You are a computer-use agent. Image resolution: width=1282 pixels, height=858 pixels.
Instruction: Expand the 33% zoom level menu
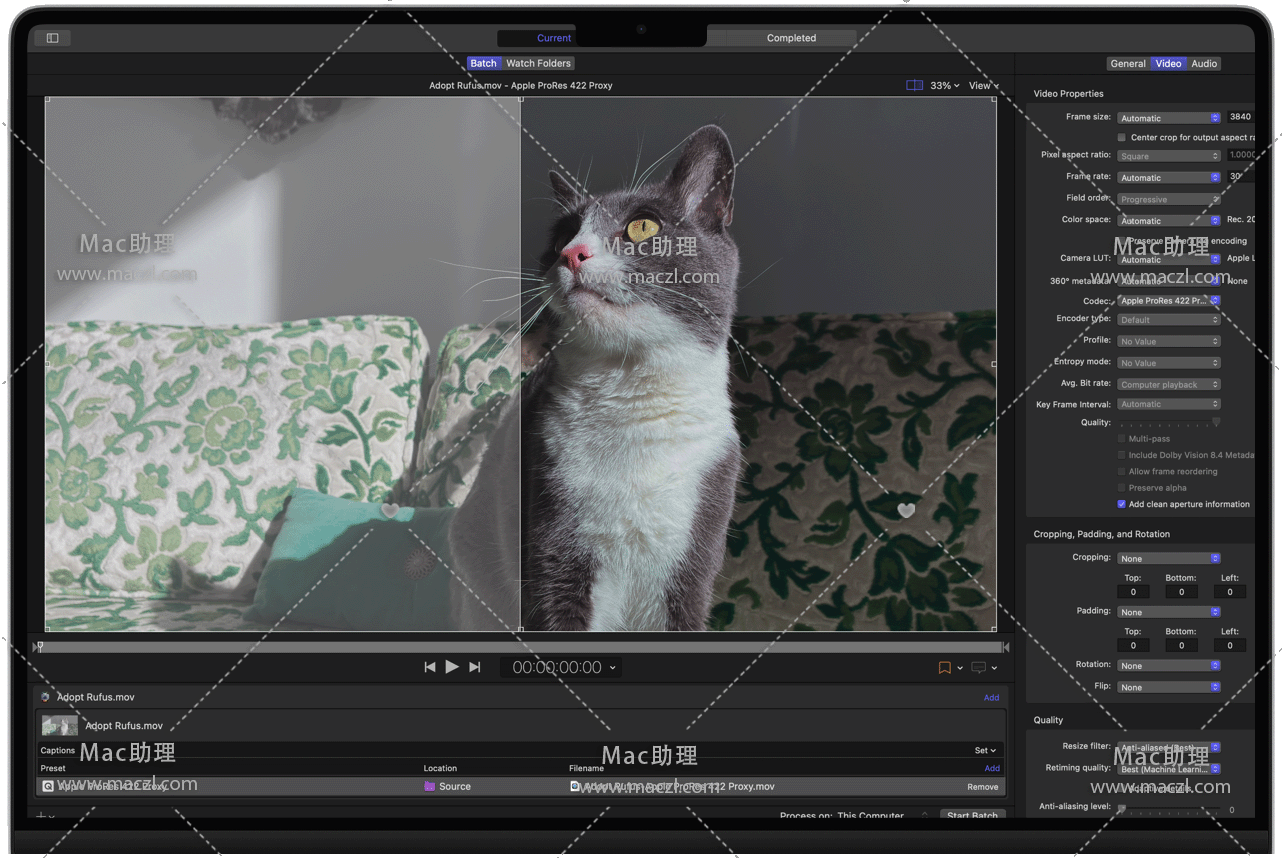[944, 86]
